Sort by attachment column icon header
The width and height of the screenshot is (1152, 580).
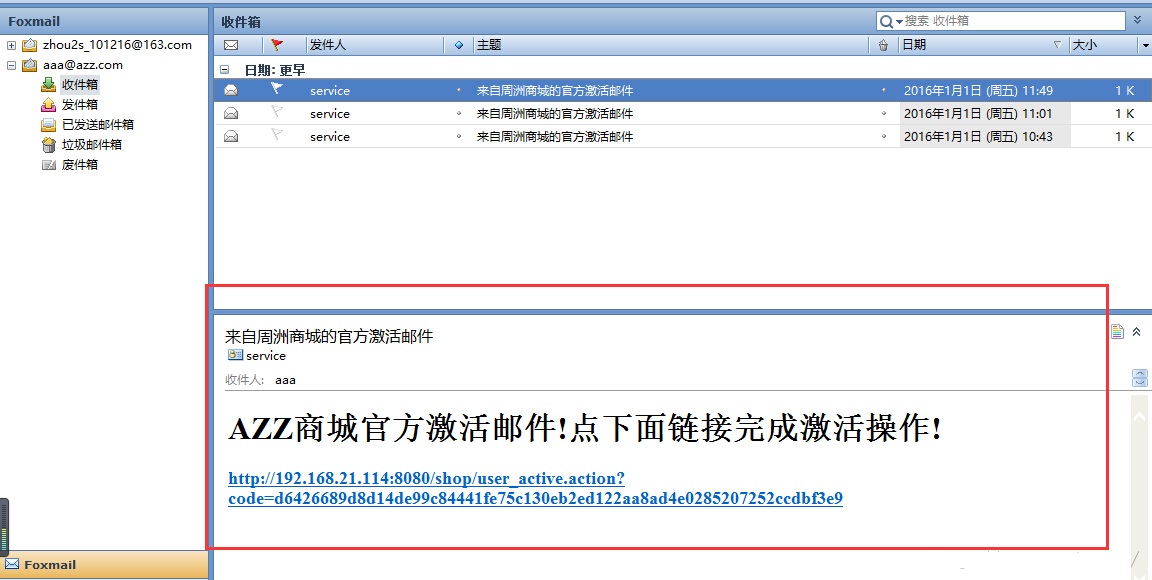tap(883, 46)
